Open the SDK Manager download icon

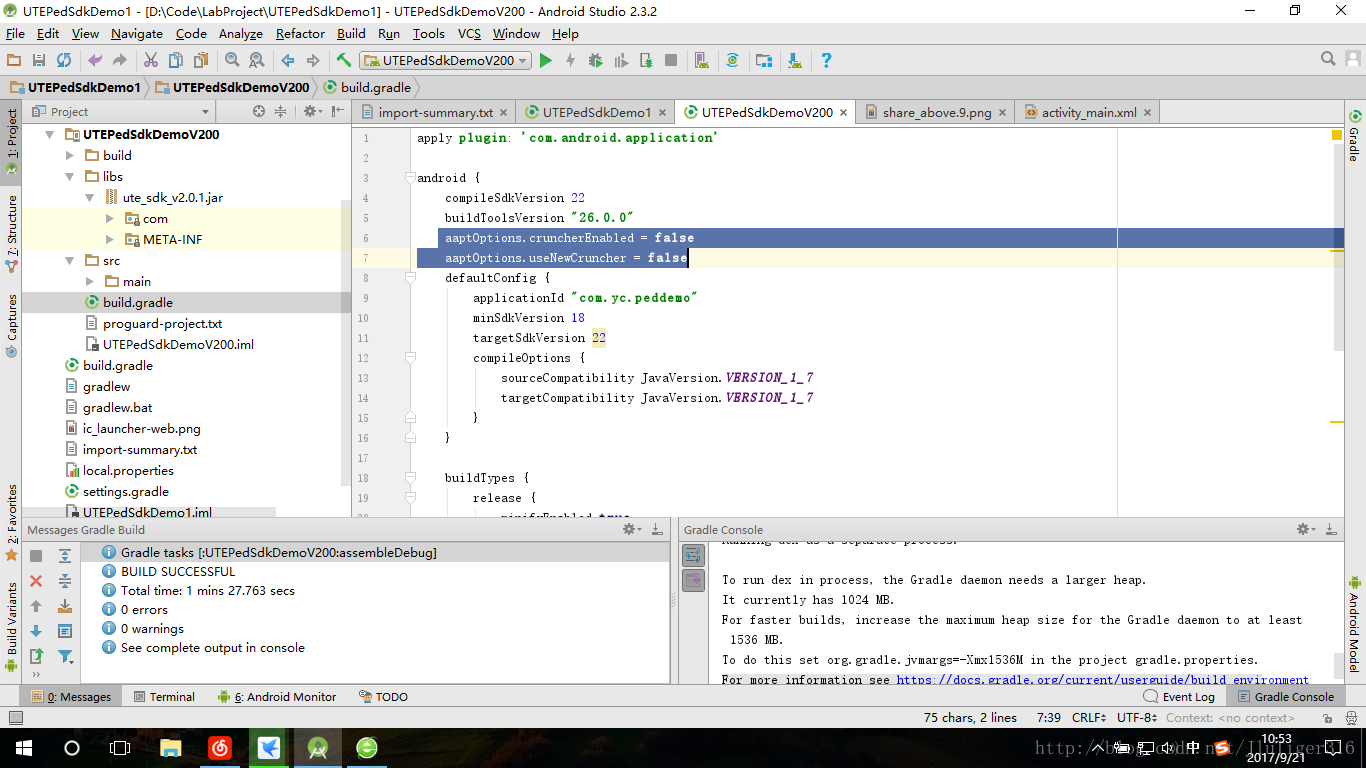[795, 60]
